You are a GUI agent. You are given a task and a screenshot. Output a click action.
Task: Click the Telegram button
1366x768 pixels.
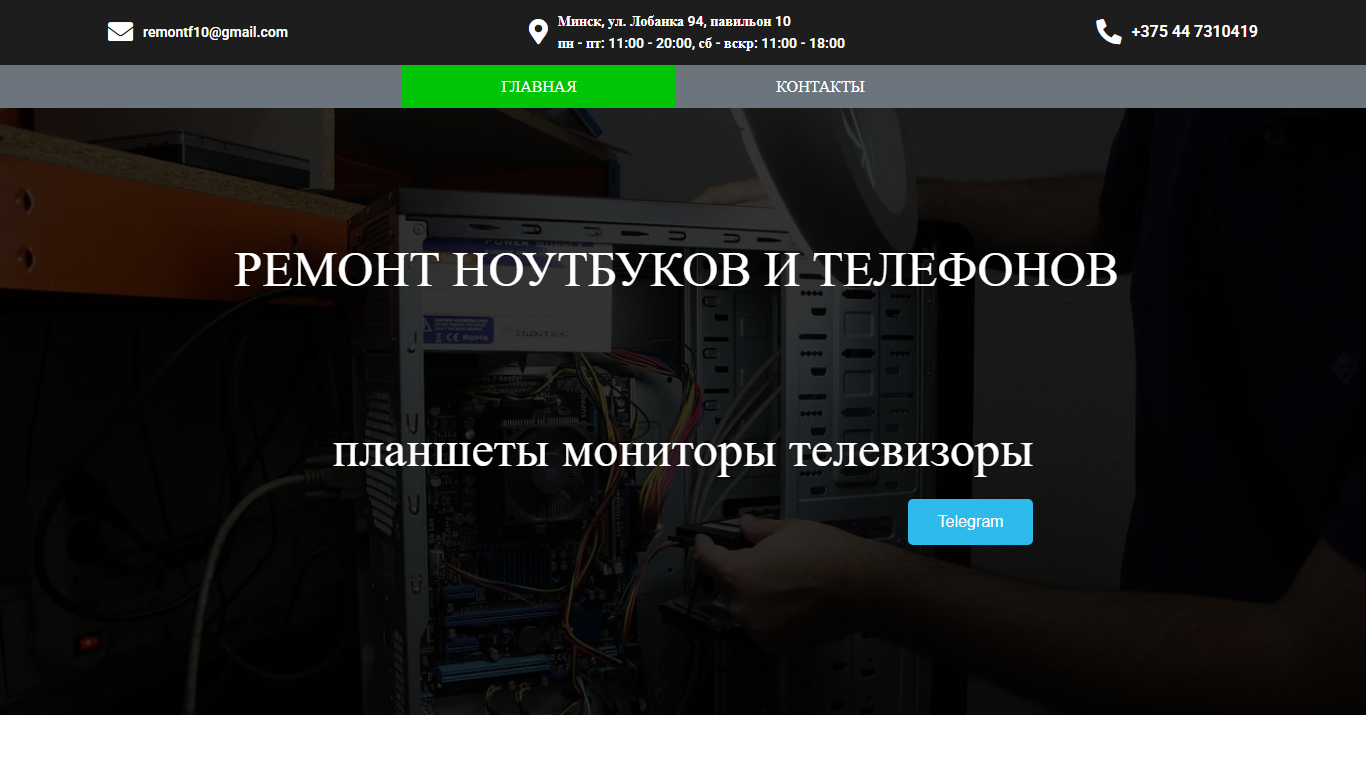click(970, 522)
